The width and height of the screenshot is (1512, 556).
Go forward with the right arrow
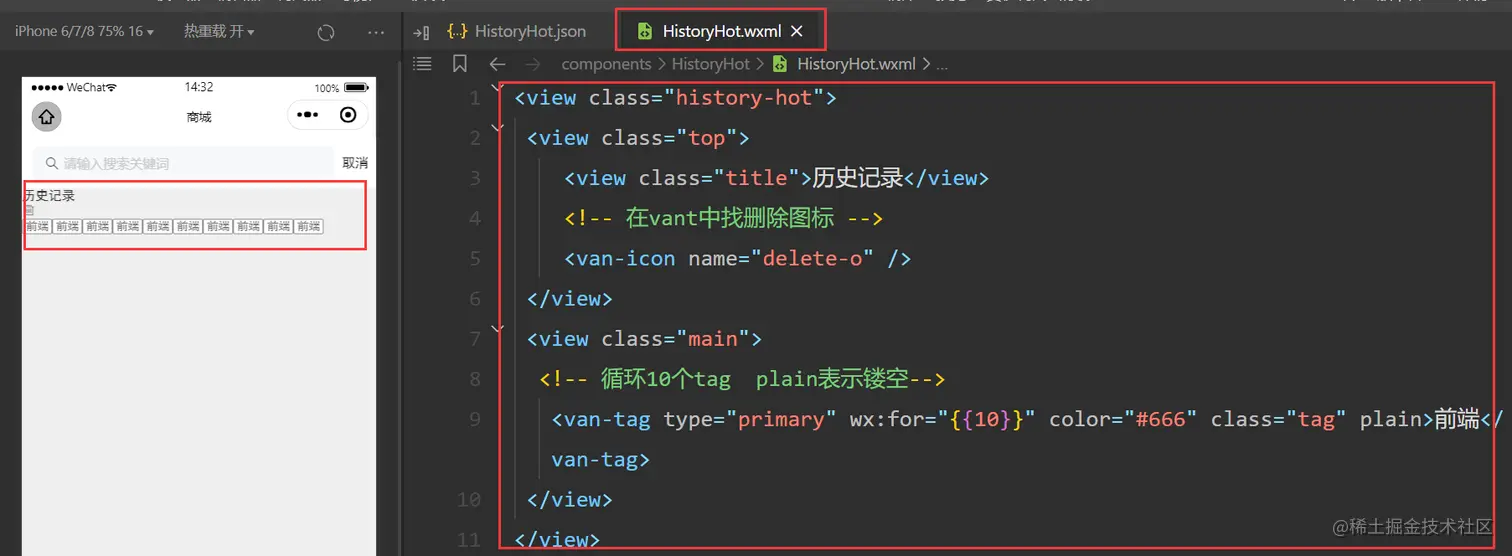point(533,64)
